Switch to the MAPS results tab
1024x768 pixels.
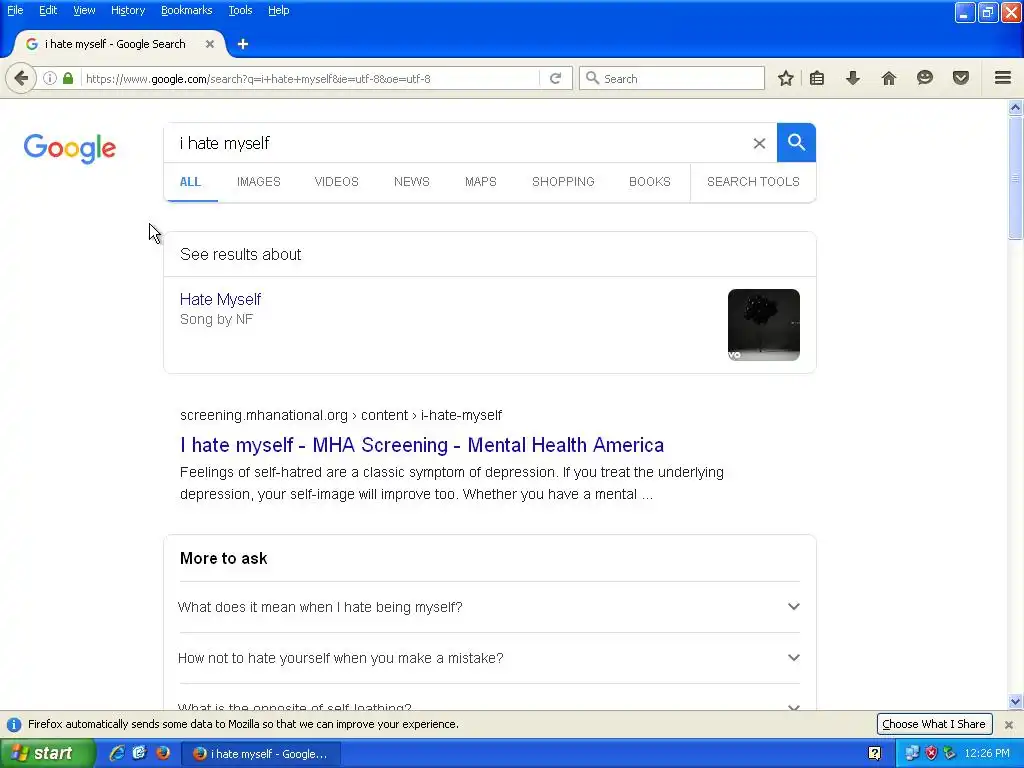(481, 182)
